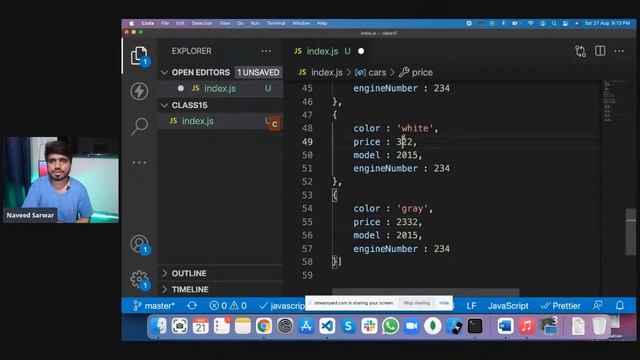Open WhatsApp from the dock
The height and width of the screenshot is (360, 640).
(x=391, y=326)
